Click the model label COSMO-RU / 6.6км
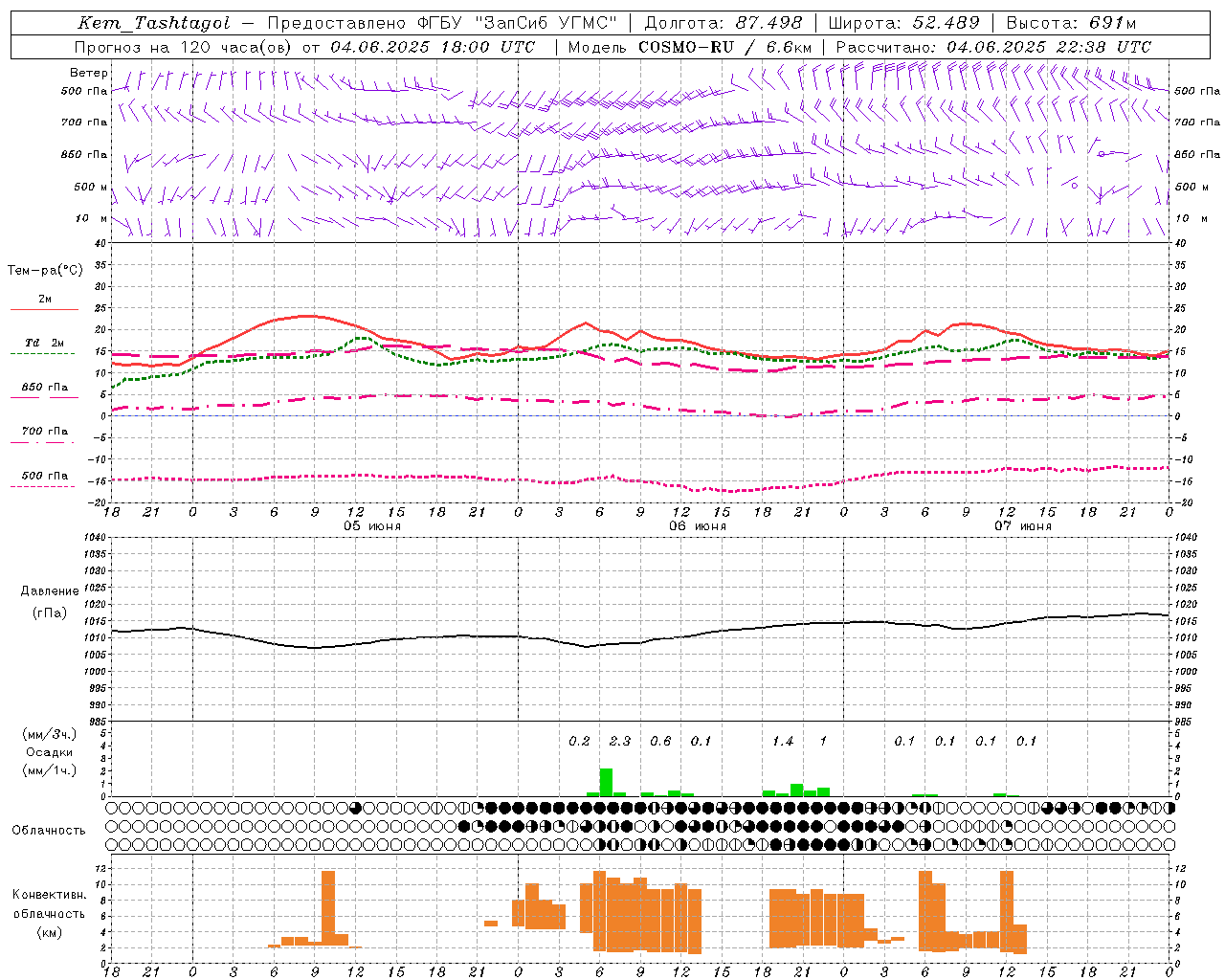 tap(725, 47)
